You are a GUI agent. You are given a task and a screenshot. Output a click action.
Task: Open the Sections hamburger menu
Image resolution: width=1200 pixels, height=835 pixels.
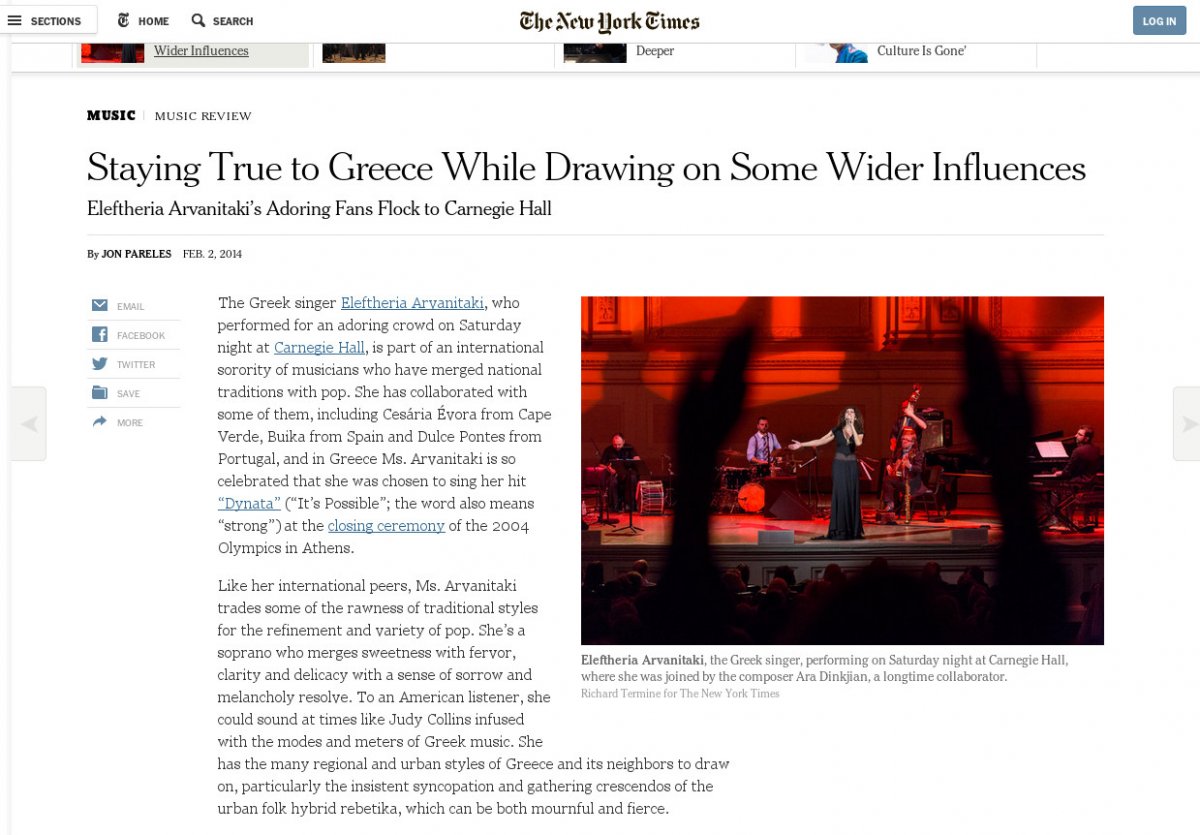click(15, 20)
